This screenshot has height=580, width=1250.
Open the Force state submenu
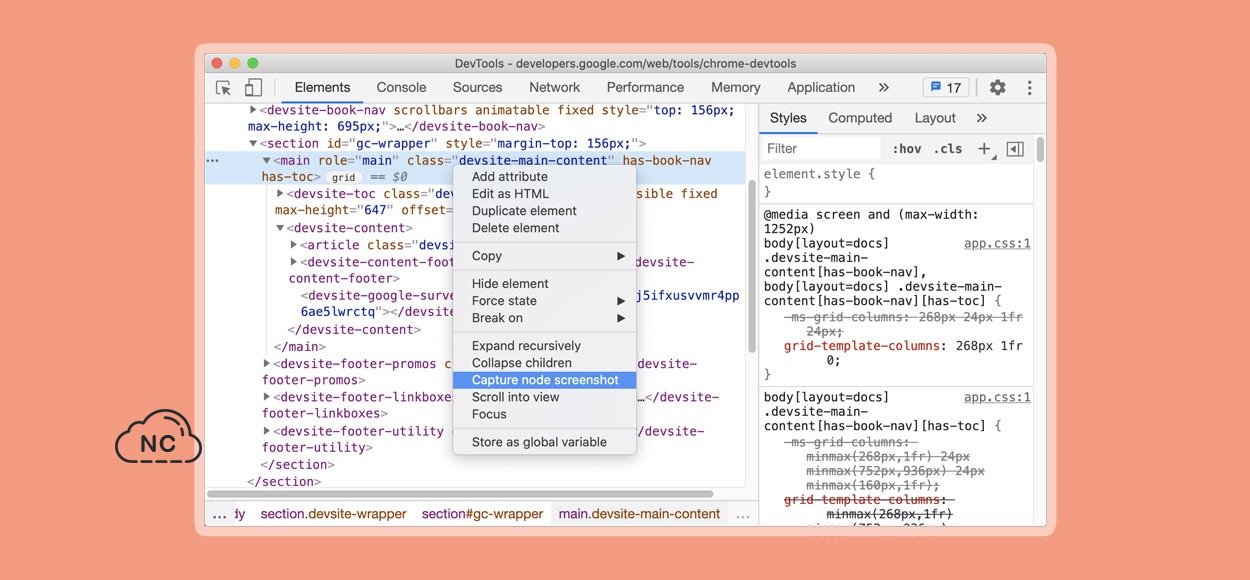coord(545,301)
